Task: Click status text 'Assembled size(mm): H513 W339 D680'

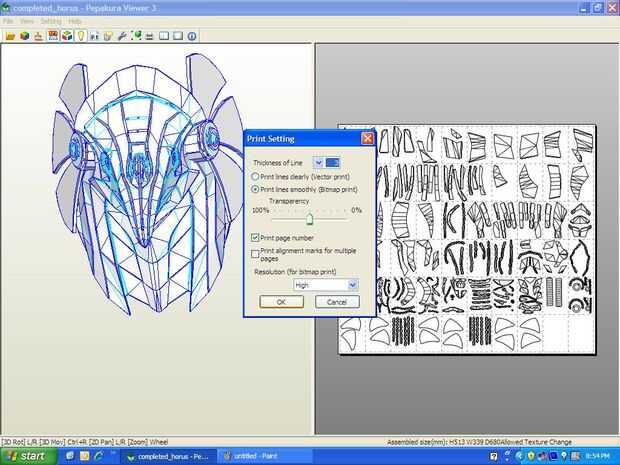Action: point(442,442)
